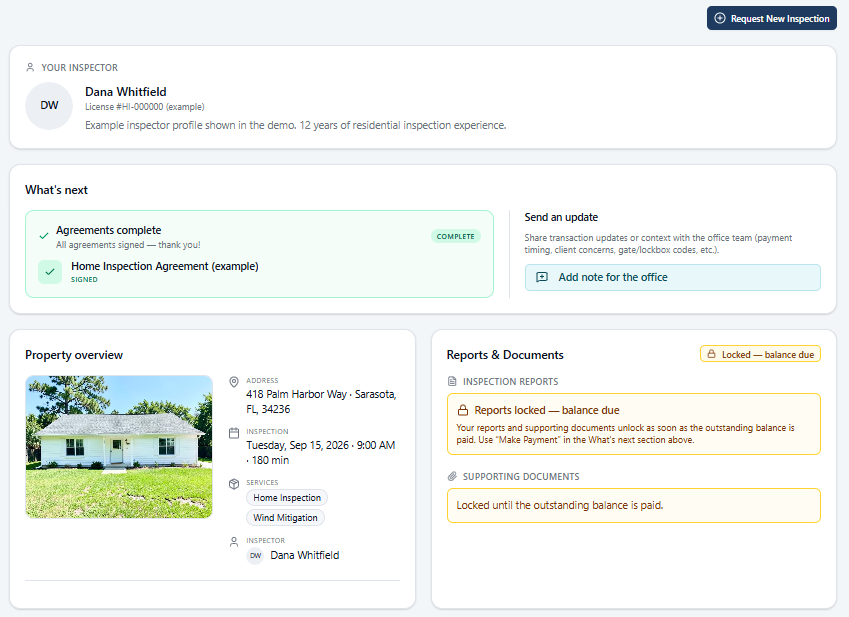Click the Wind Mitigation service chip
849x617 pixels.
285,517
